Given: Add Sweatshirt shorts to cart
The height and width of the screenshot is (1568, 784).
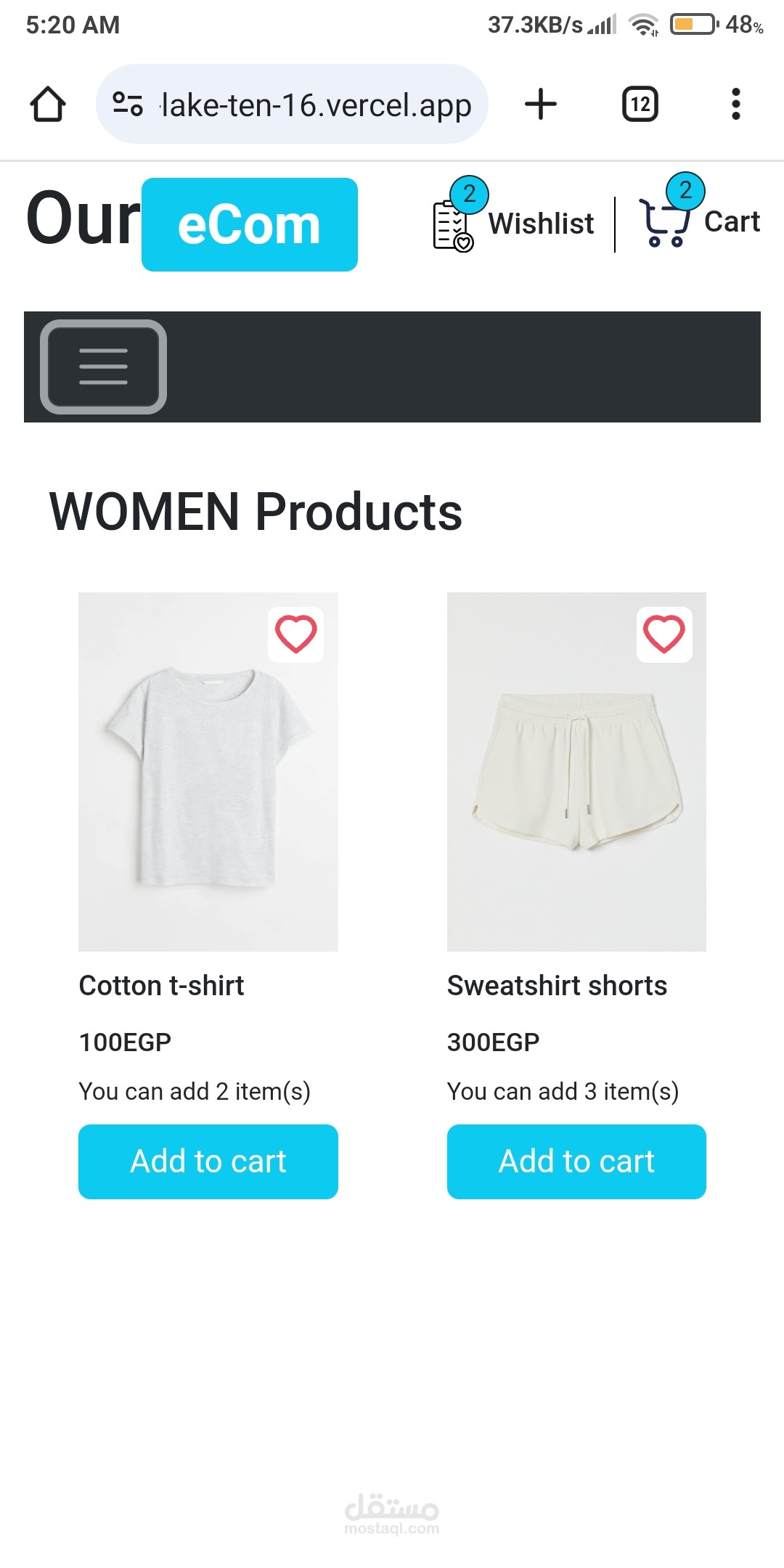Looking at the screenshot, I should point(576,1161).
